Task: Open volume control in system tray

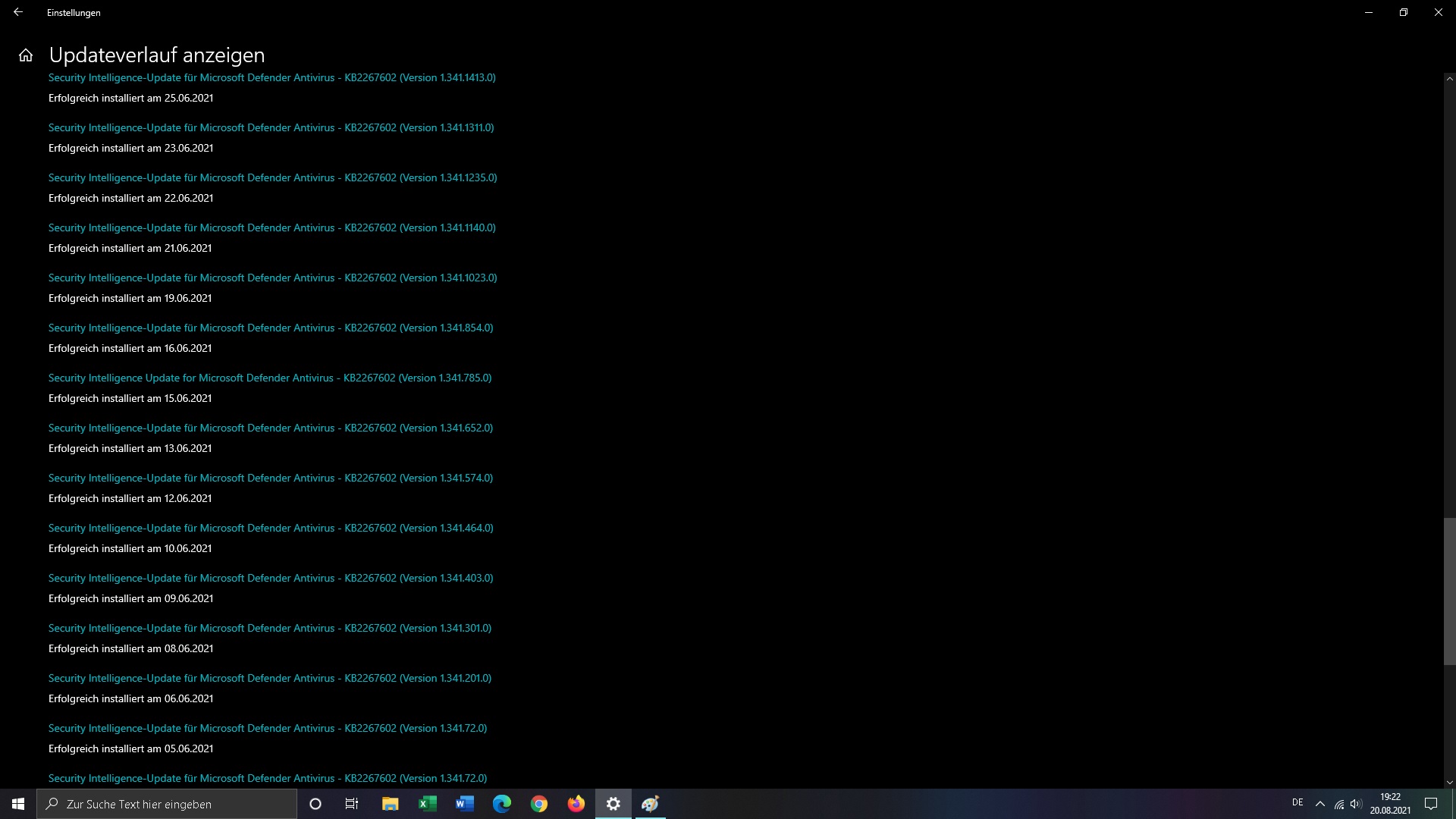Action: point(1356,804)
